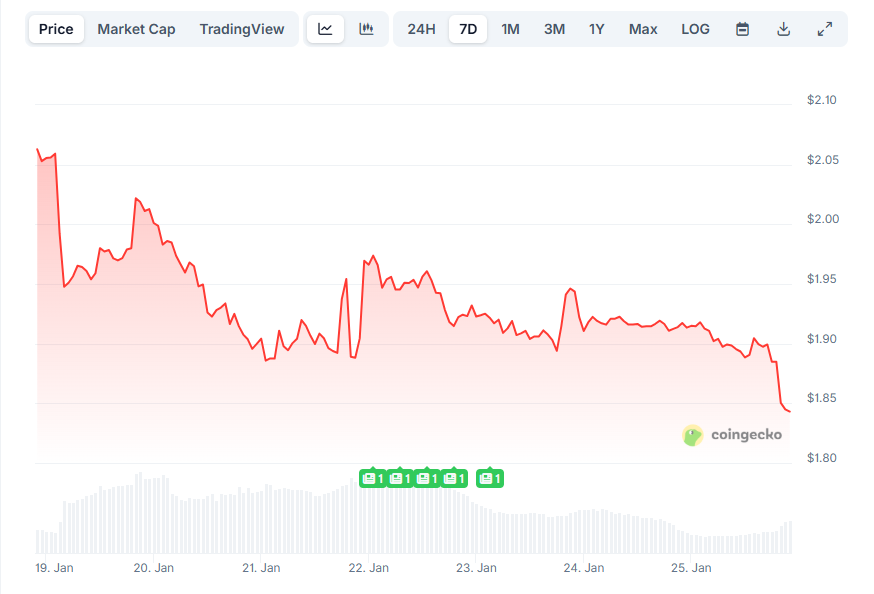Click the first green event marker above Jan 22

click(x=371, y=478)
